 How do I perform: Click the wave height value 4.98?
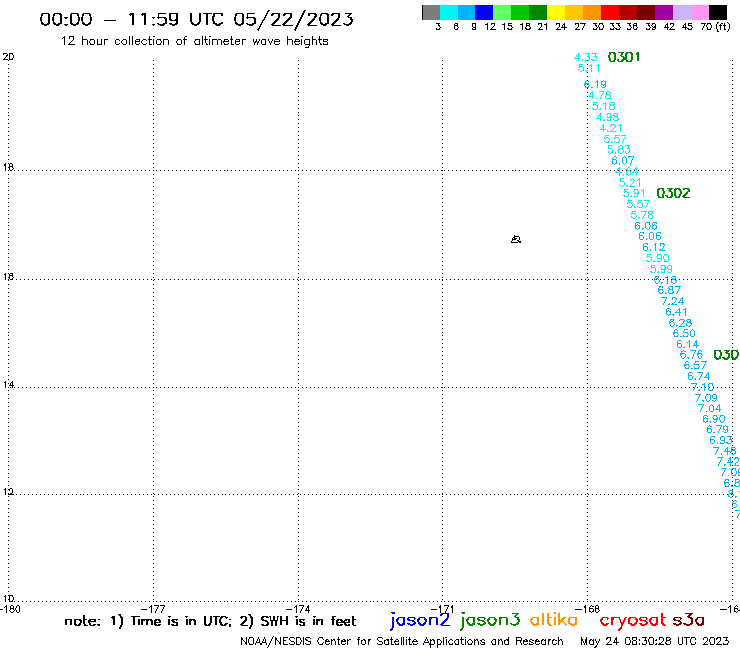(x=607, y=117)
